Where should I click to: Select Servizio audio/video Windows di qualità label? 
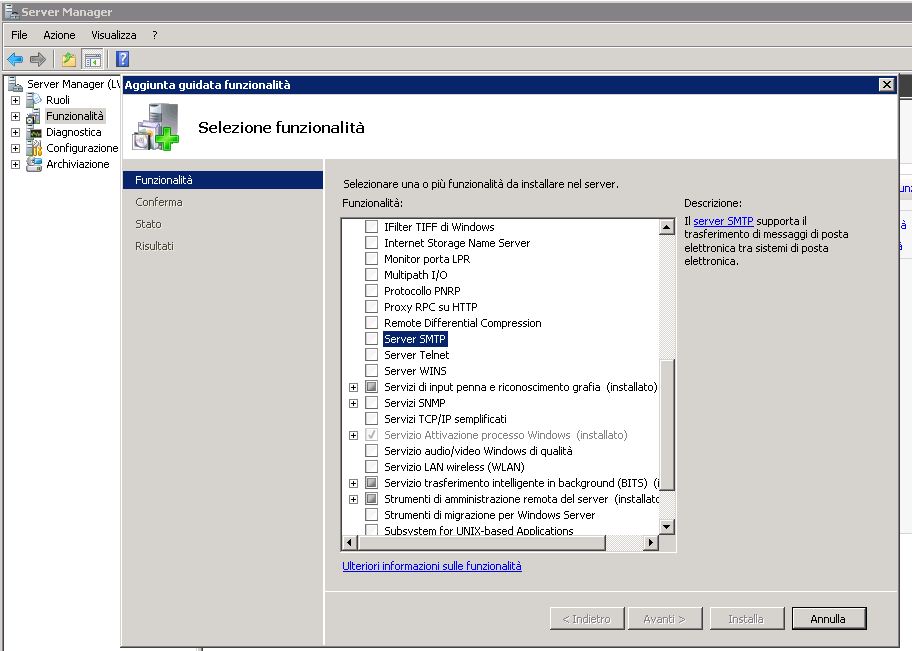(478, 451)
